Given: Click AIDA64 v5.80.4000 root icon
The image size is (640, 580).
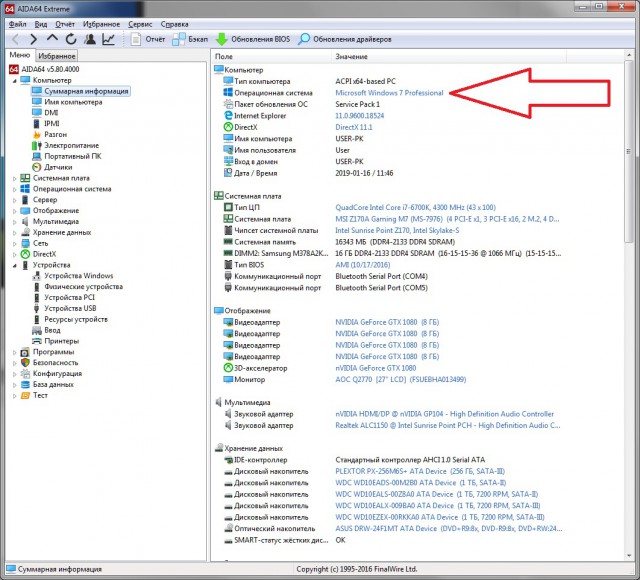Looking at the screenshot, I should [14, 69].
